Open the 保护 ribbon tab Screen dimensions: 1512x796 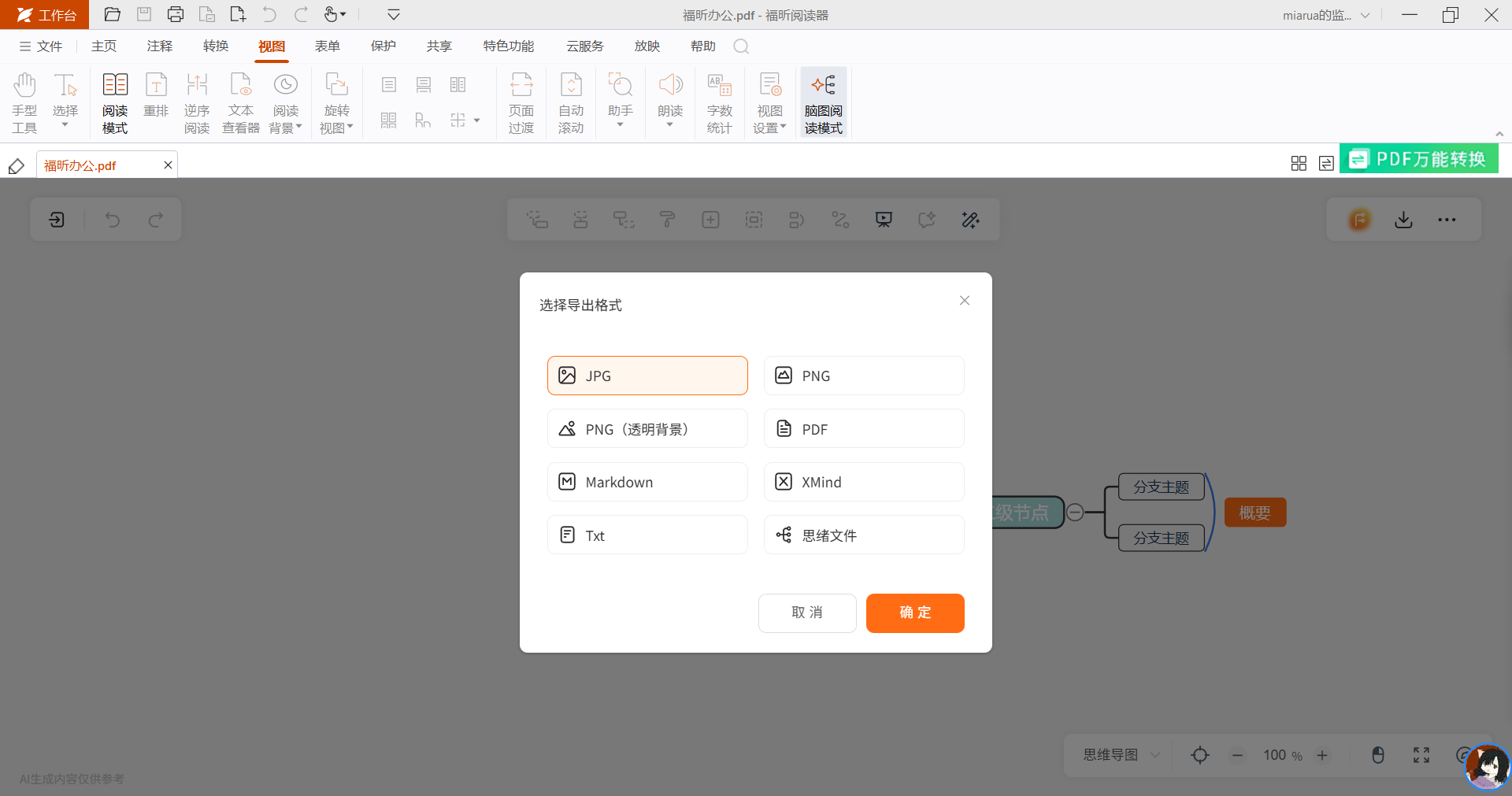click(x=384, y=46)
